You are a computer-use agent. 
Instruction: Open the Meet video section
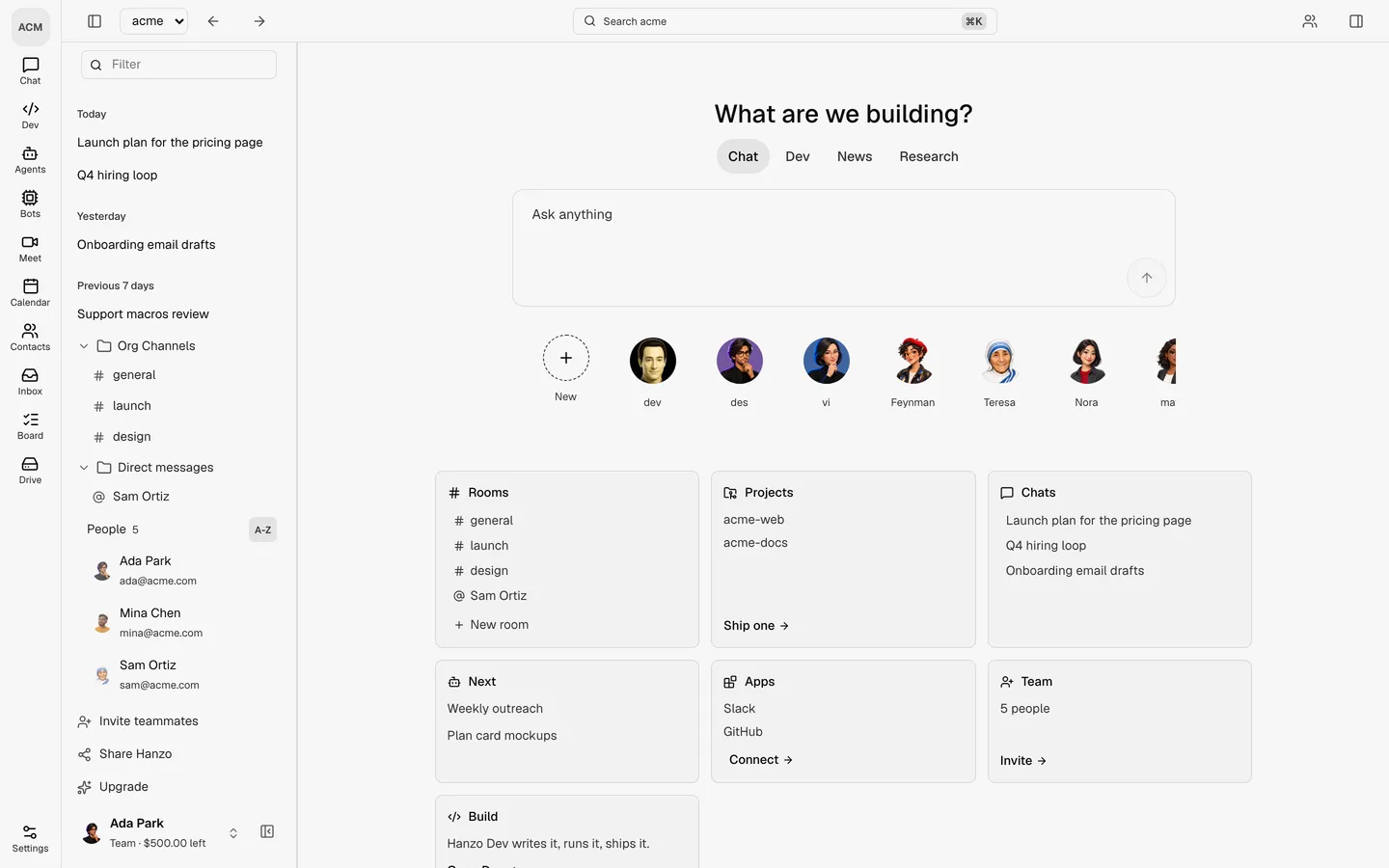tap(30, 249)
